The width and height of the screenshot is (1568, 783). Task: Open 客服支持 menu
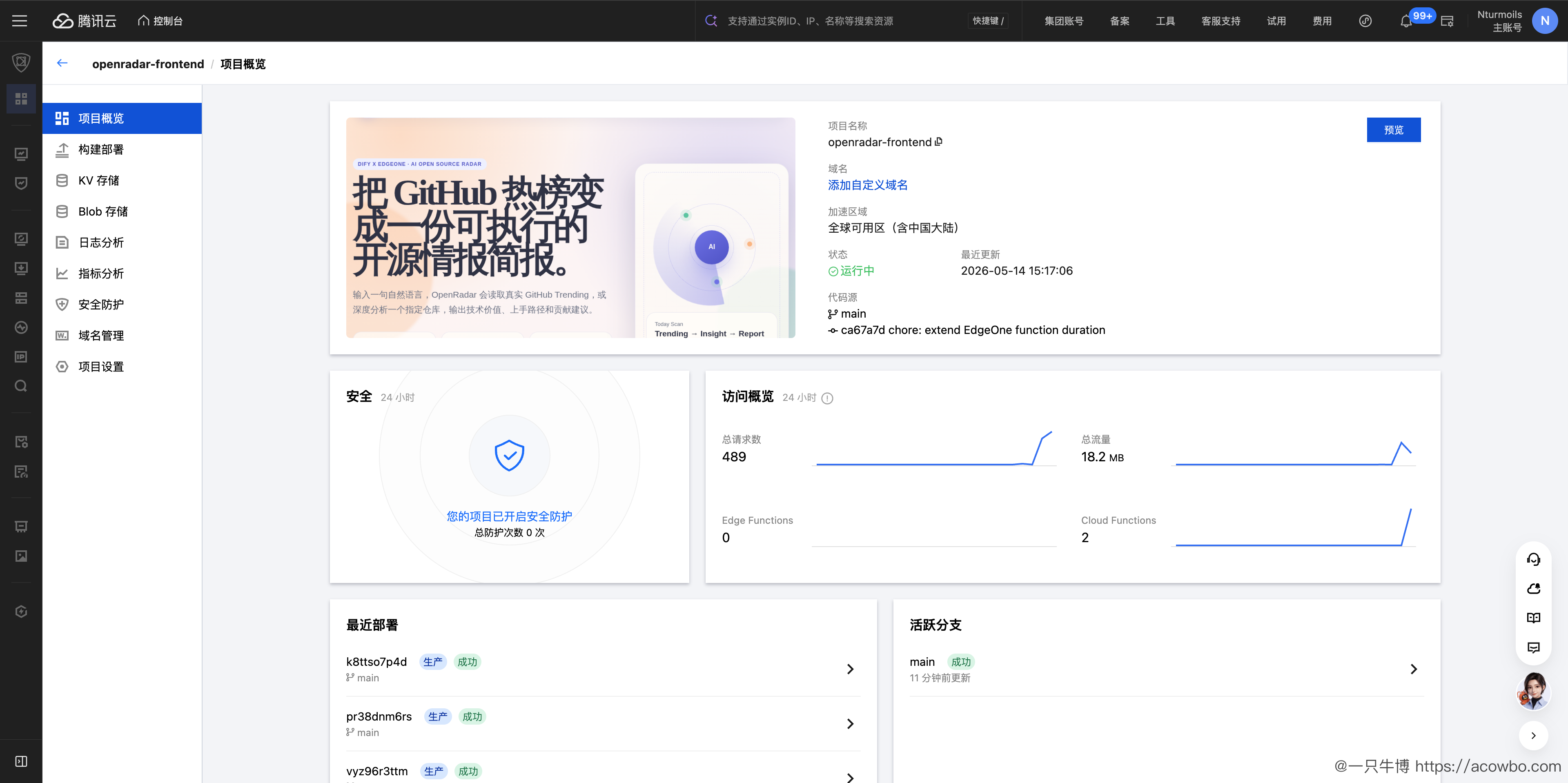pos(1221,21)
